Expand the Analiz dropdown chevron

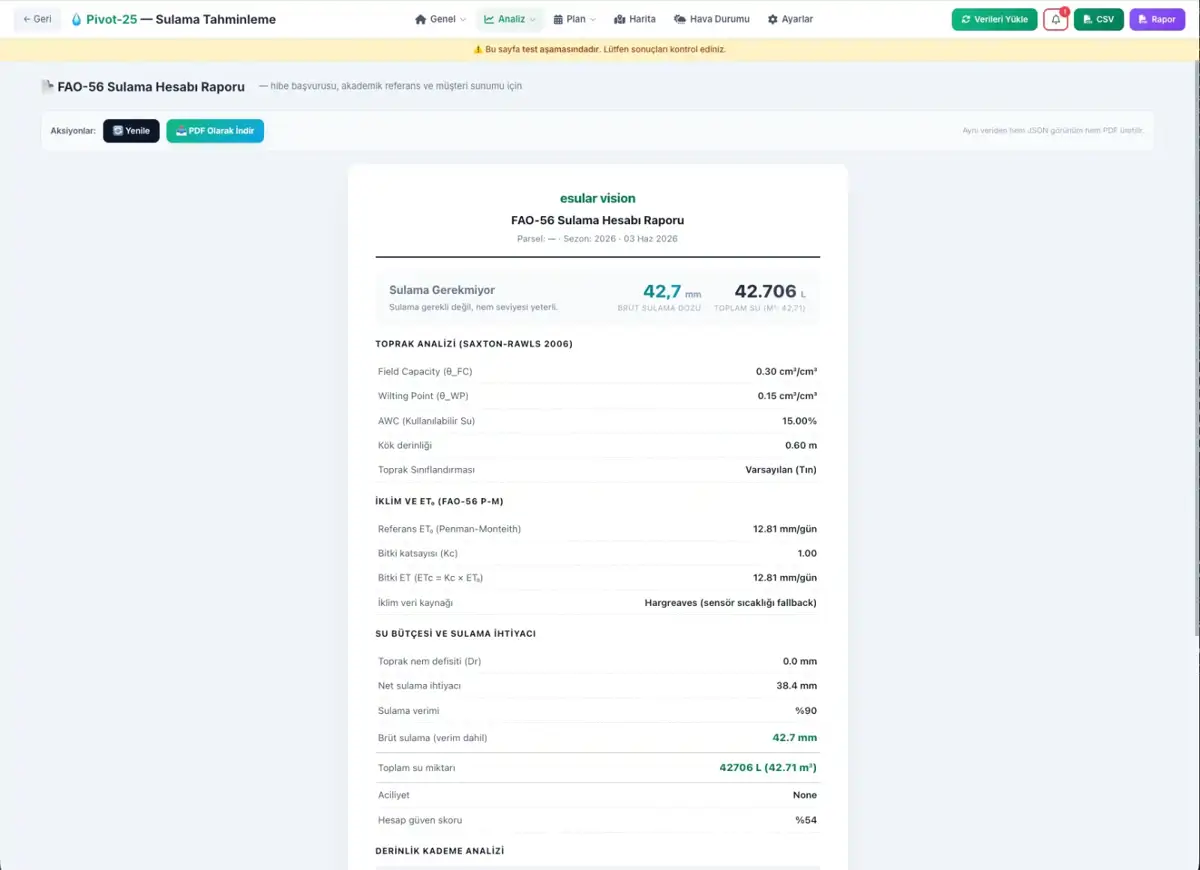(532, 20)
